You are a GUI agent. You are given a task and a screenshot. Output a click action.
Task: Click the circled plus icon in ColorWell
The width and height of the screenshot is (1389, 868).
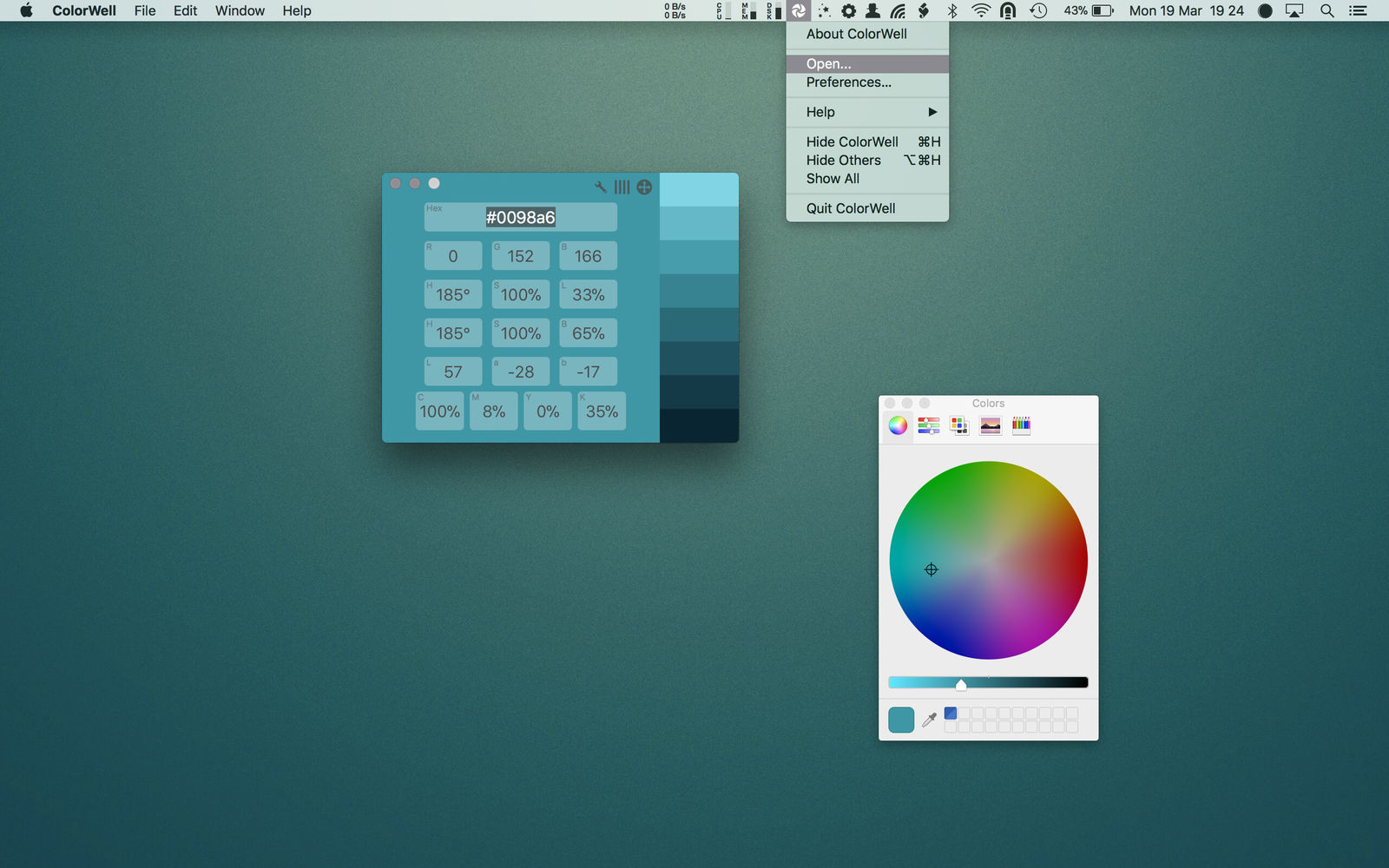tap(644, 187)
